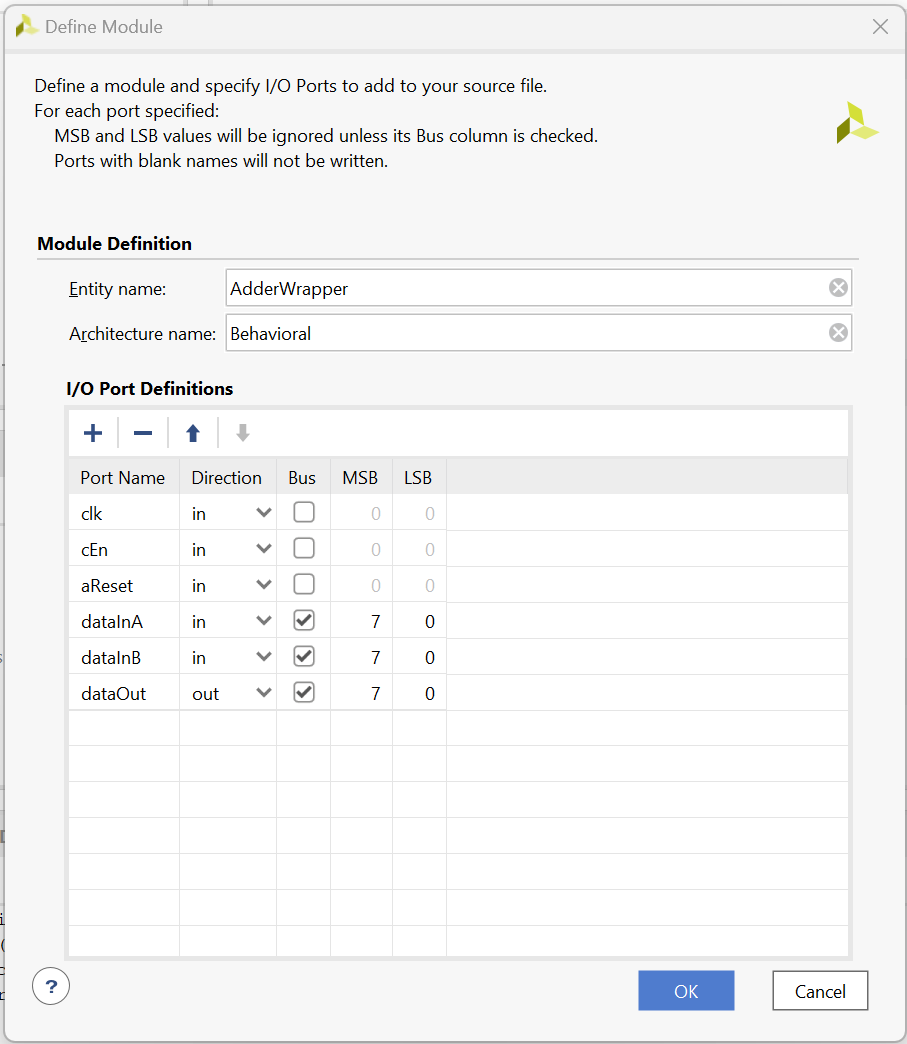Disable the Bus checkbox for dataInA
907x1044 pixels.
[301, 620]
